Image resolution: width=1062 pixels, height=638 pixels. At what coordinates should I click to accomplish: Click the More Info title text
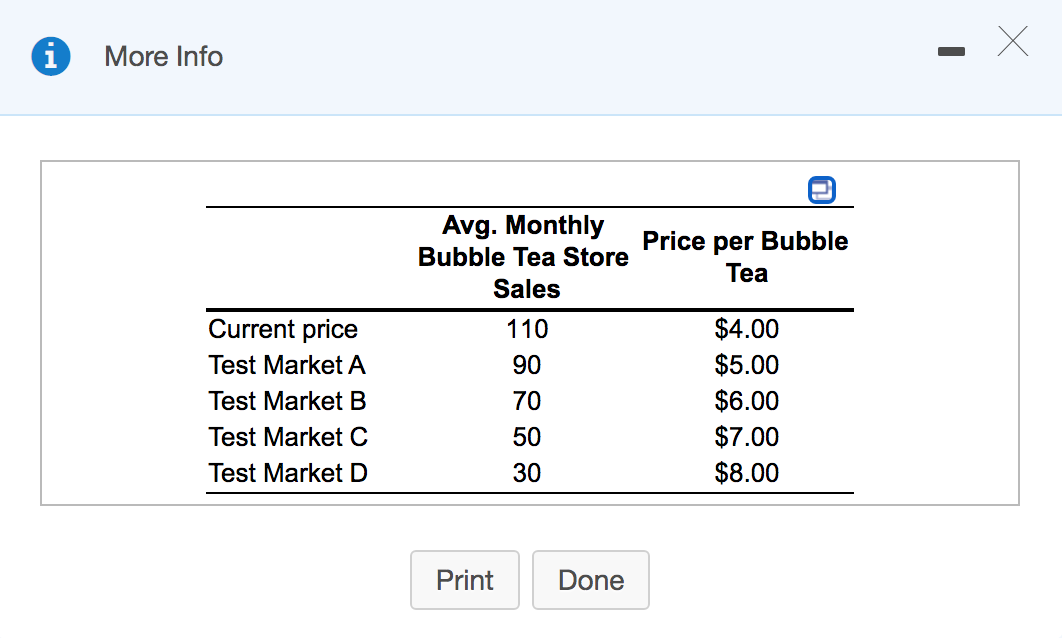[x=164, y=57]
